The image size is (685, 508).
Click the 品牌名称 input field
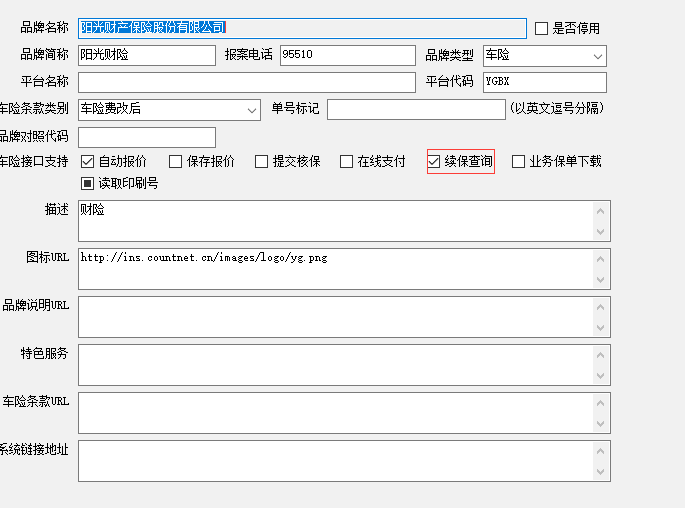302,28
